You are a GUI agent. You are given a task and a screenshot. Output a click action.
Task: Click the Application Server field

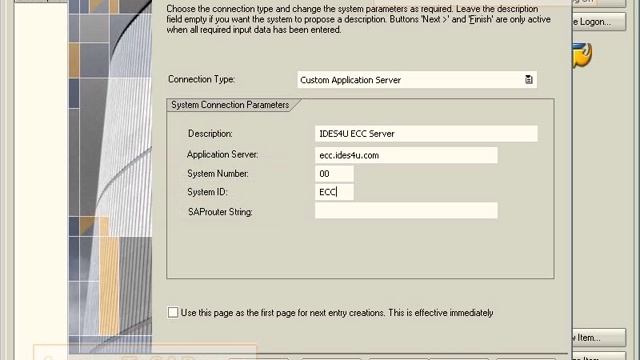point(406,155)
